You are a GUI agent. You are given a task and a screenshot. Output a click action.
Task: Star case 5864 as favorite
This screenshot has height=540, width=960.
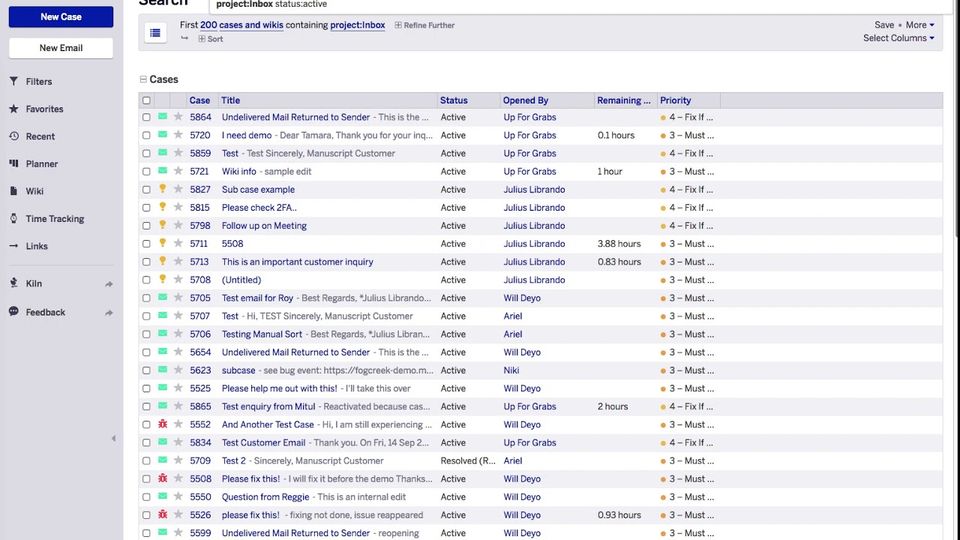[x=178, y=117]
